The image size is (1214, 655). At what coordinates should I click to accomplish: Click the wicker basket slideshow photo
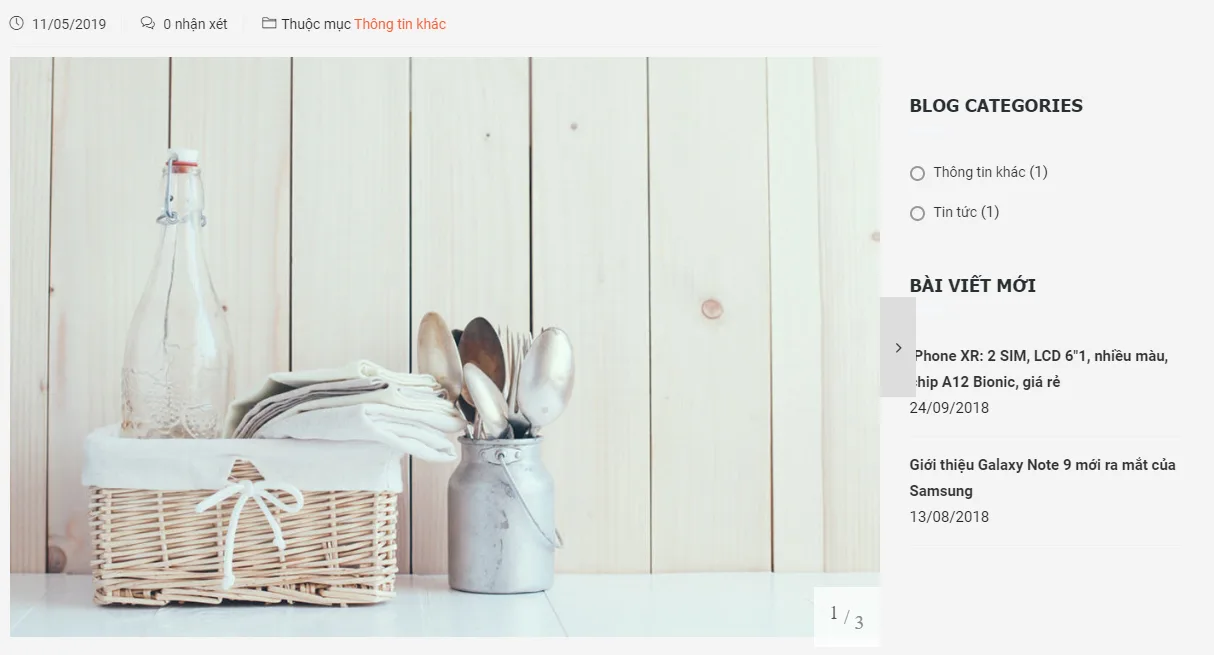click(445, 346)
